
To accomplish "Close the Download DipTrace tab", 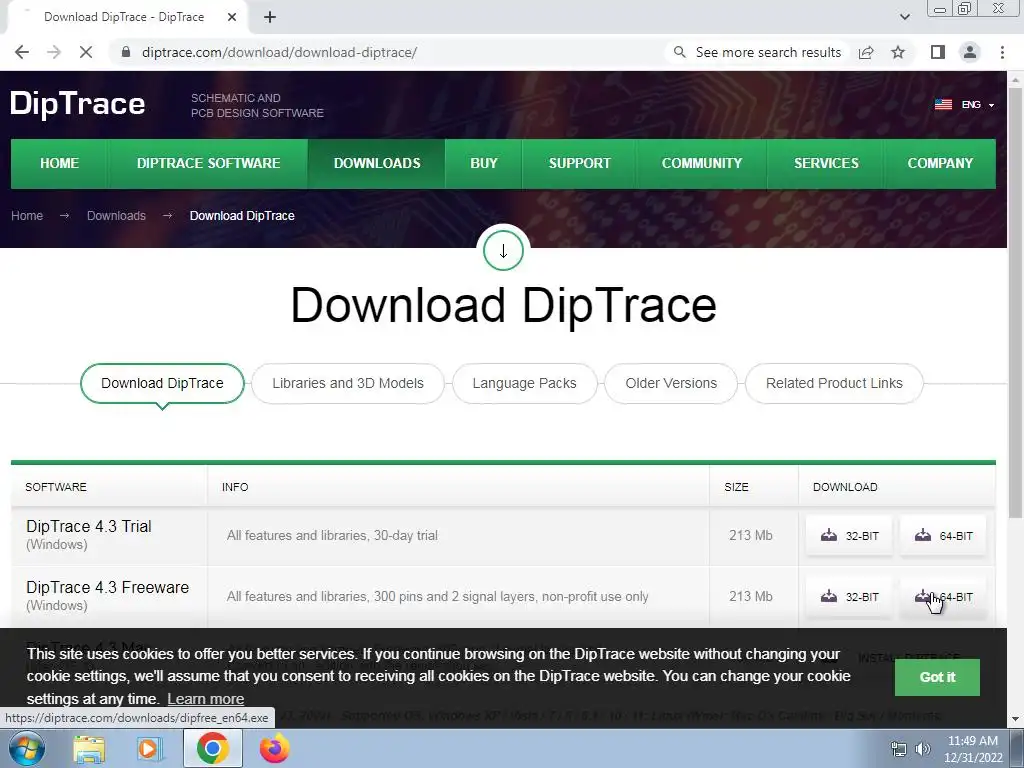I will coord(232,17).
